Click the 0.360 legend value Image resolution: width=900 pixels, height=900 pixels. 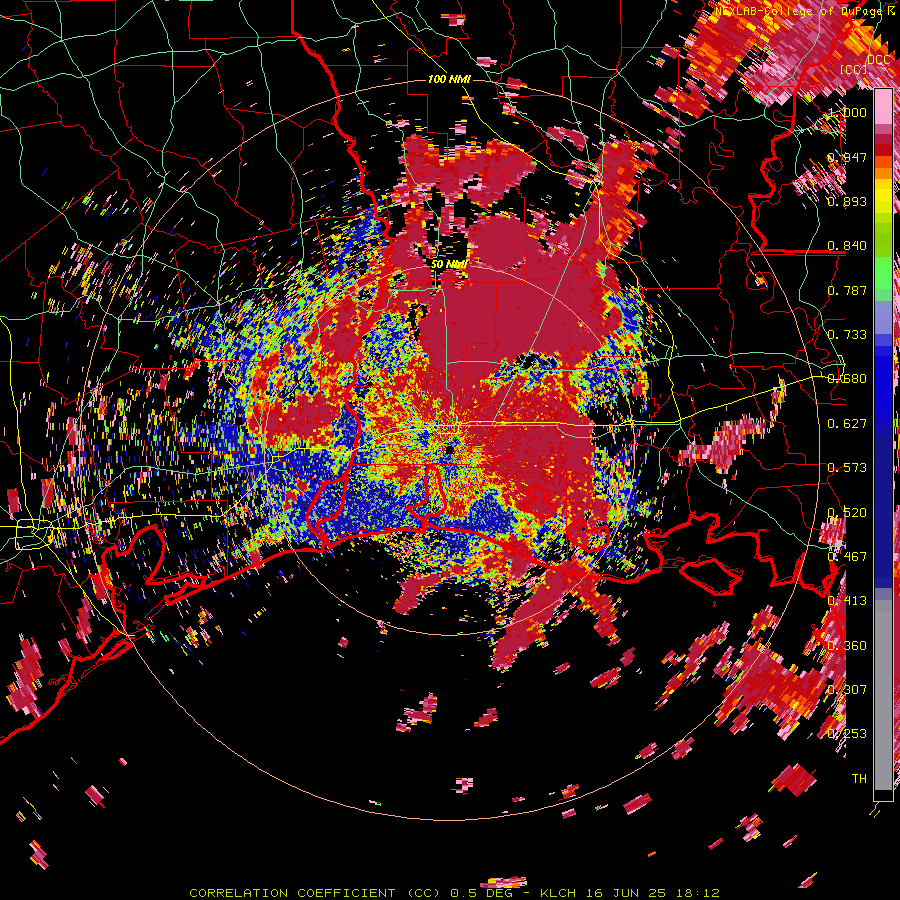click(847, 646)
